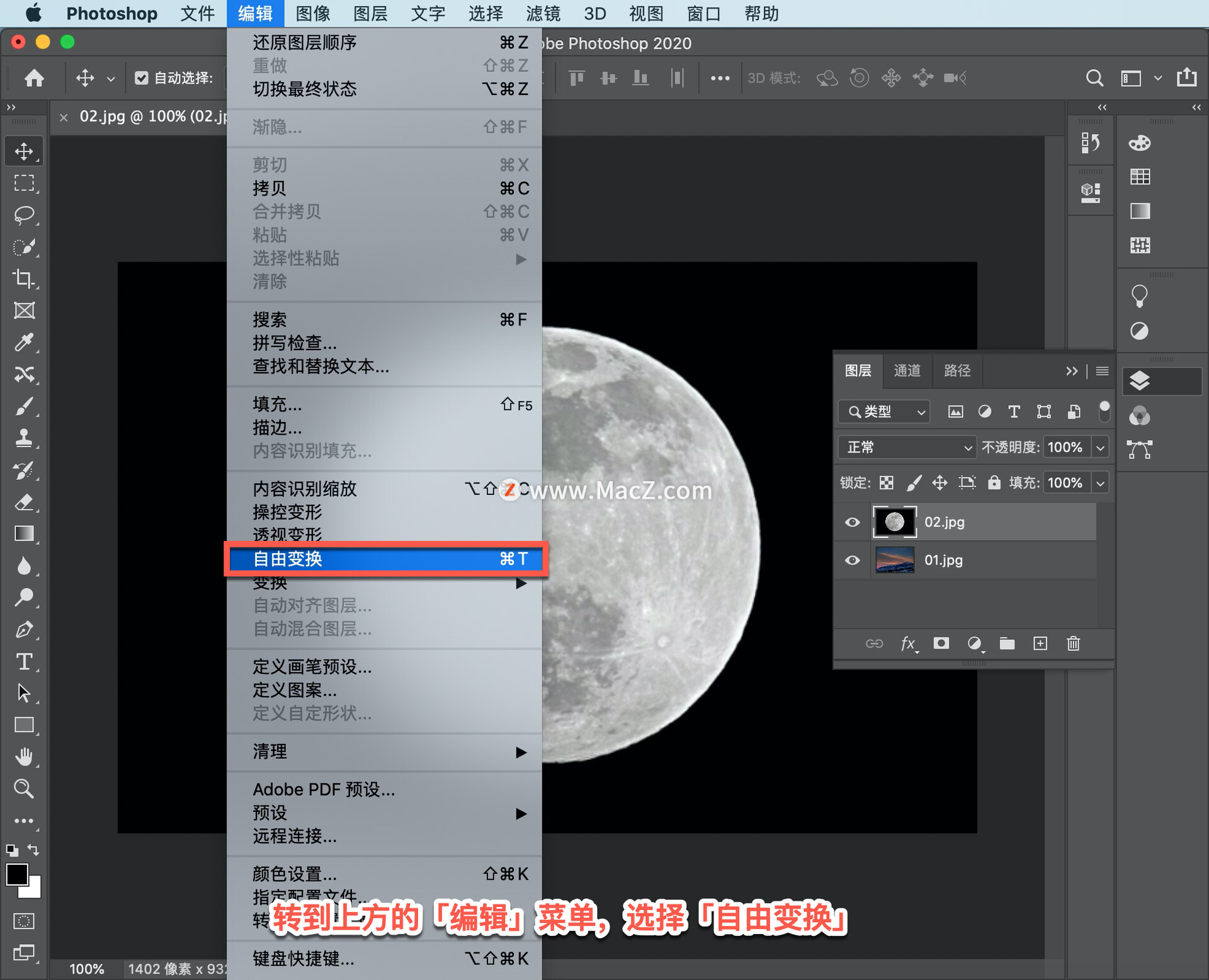The width and height of the screenshot is (1209, 980).
Task: Toggle lock image pixels brush icon
Action: [914, 482]
